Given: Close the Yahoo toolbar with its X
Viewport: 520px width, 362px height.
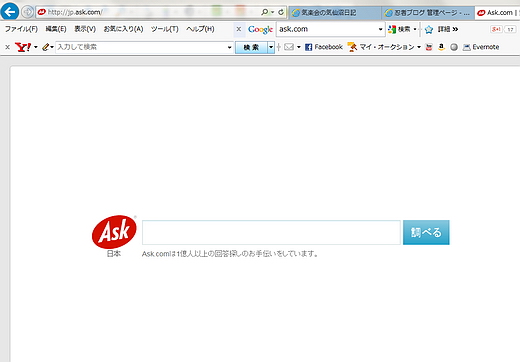Looking at the screenshot, I should [x=7, y=47].
